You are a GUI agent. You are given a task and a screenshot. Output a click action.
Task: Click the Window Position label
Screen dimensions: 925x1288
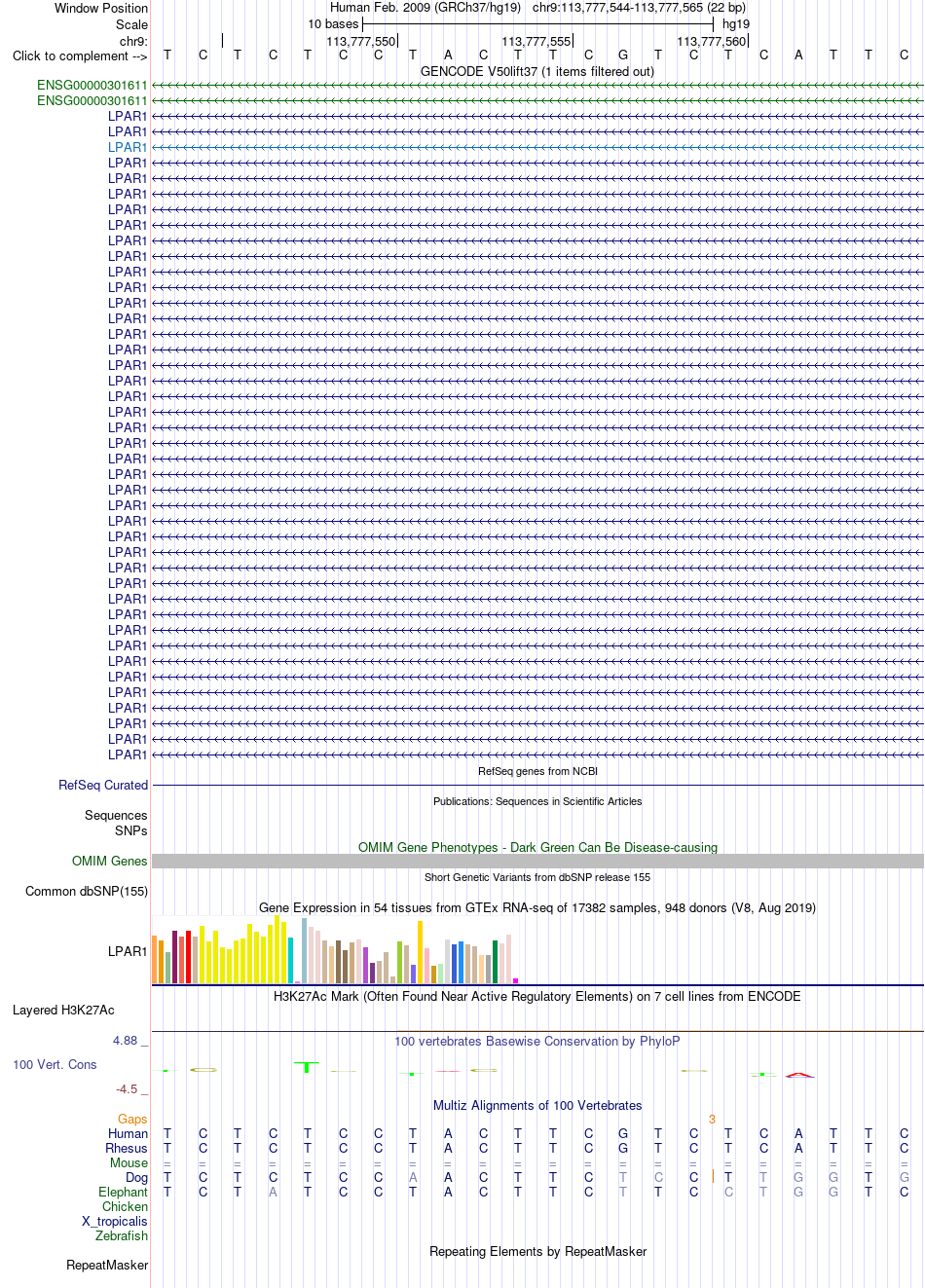(101, 8)
